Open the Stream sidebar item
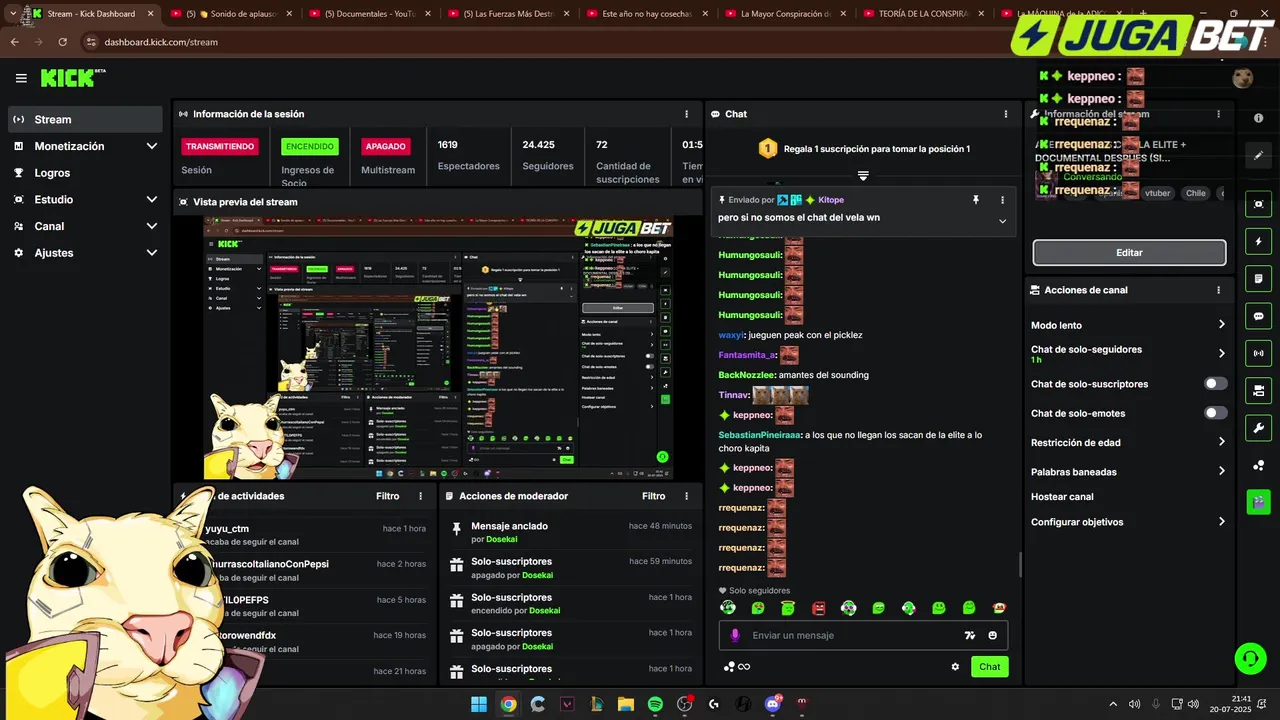The width and height of the screenshot is (1280, 720). click(85, 119)
